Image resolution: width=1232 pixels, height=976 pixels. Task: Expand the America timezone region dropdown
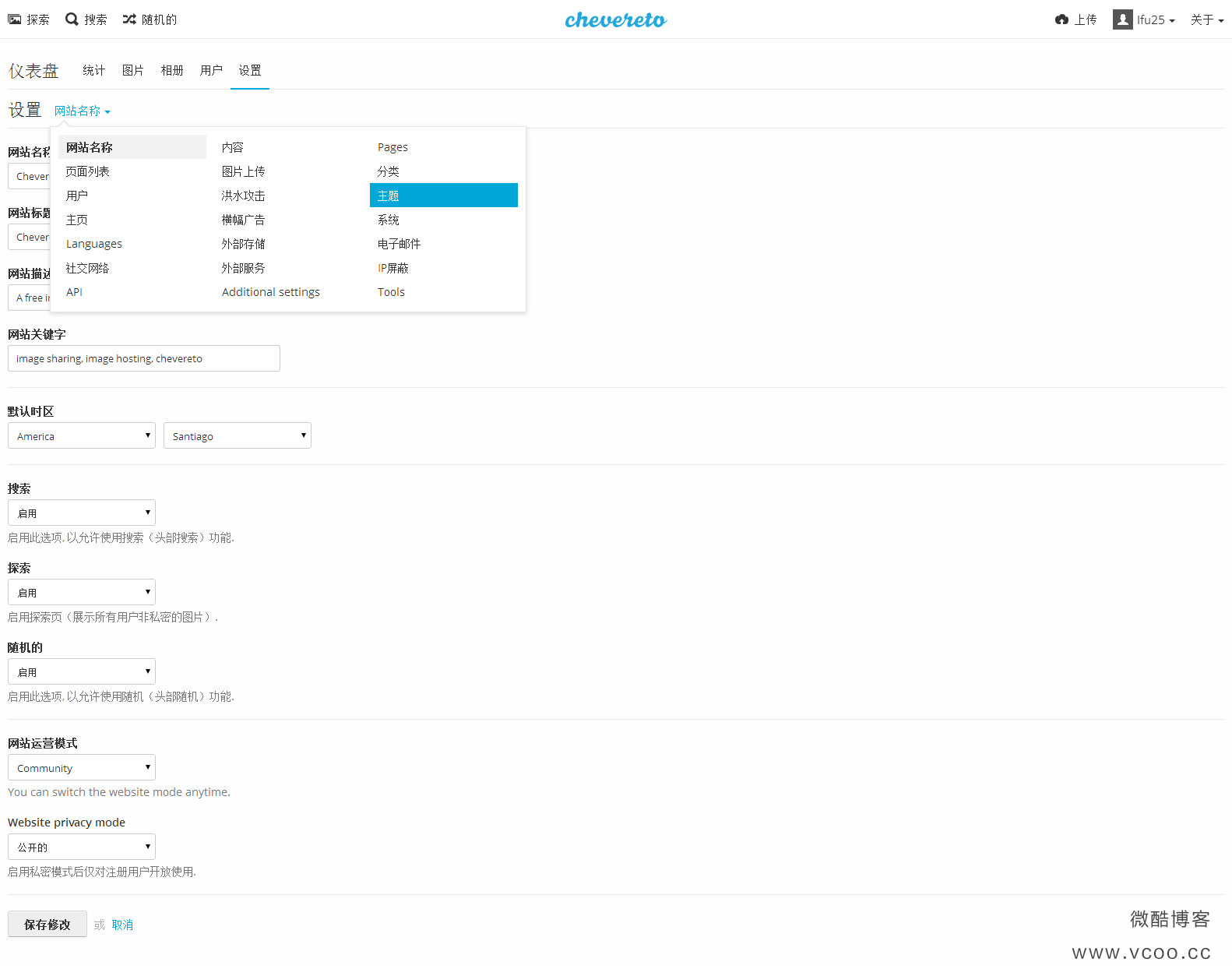point(82,436)
